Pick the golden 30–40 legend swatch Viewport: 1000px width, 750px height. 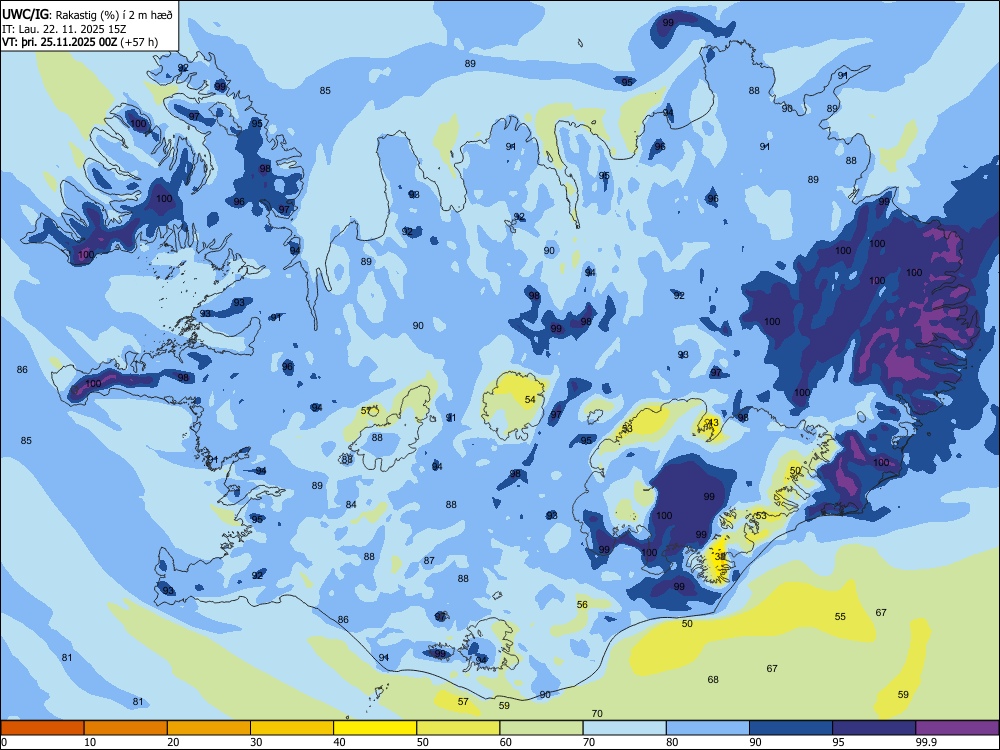point(292,728)
